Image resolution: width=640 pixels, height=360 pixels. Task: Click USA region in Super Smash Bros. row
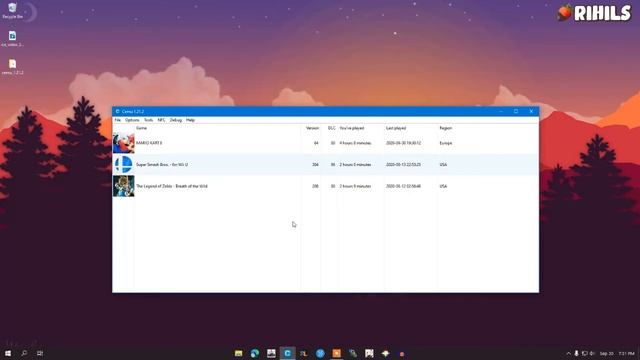(x=443, y=164)
